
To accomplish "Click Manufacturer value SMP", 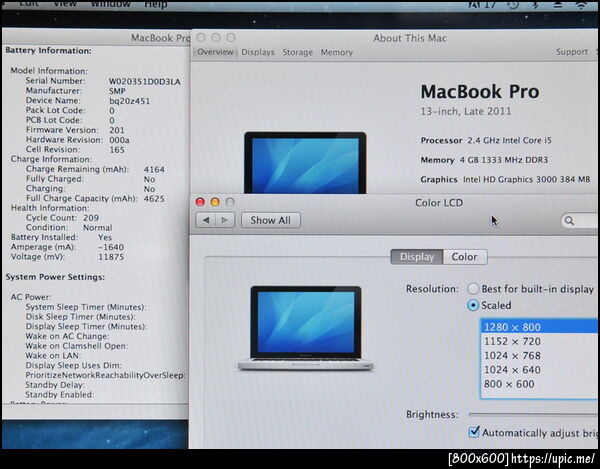I will click(x=117, y=91).
